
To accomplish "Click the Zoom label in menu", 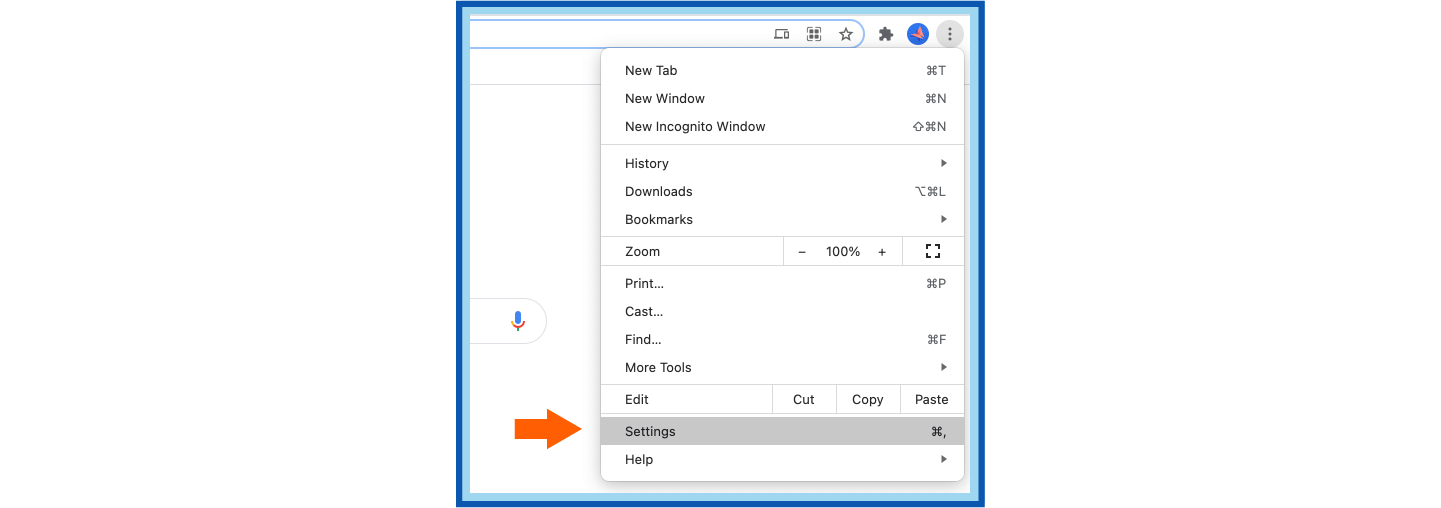I will tap(643, 252).
